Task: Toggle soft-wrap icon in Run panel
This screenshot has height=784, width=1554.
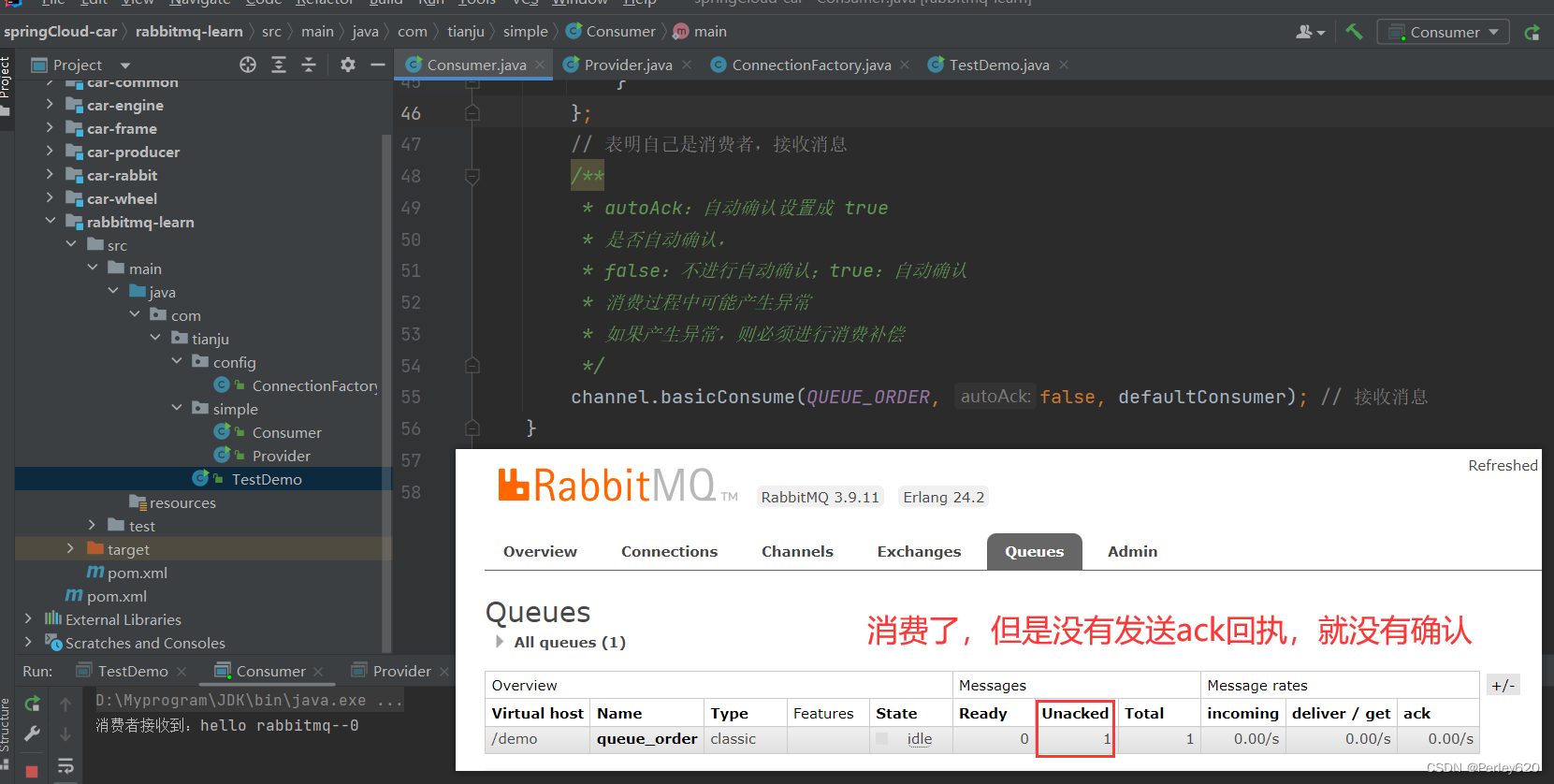Action: 65,767
